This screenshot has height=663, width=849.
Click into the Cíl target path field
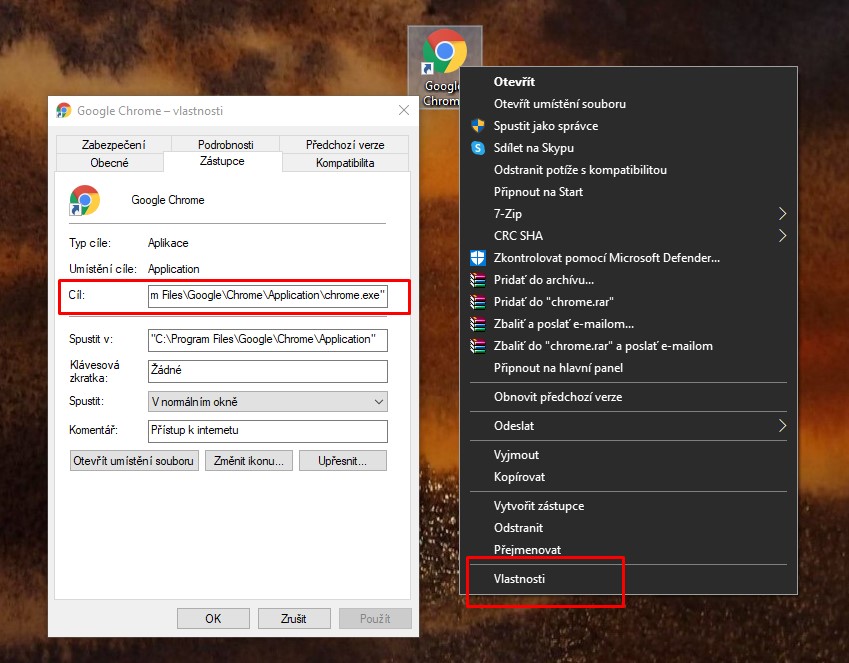[x=266, y=296]
